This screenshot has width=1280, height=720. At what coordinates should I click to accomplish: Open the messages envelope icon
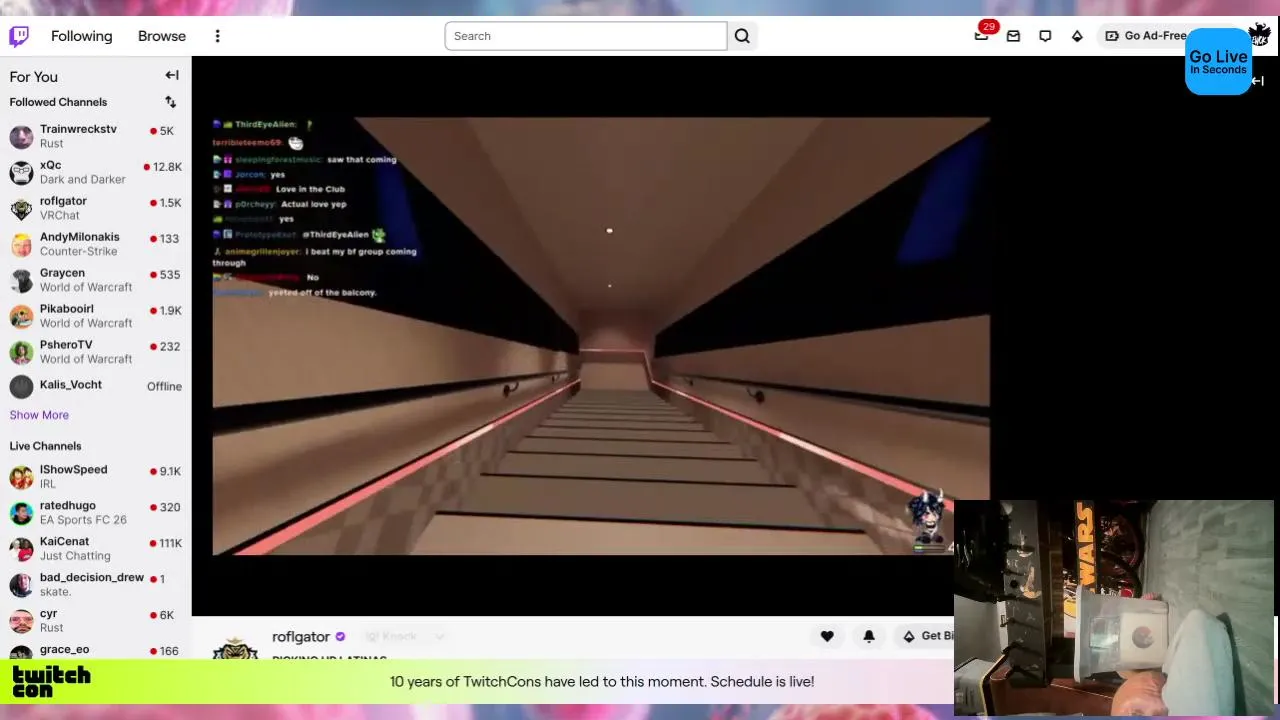pos(1013,36)
